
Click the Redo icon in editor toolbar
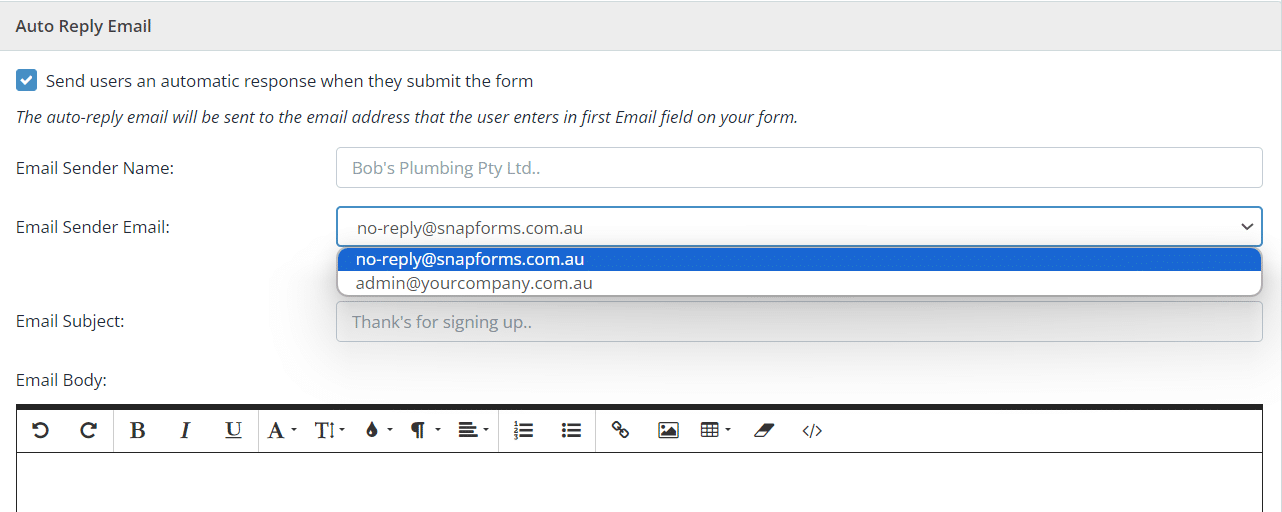coord(88,430)
